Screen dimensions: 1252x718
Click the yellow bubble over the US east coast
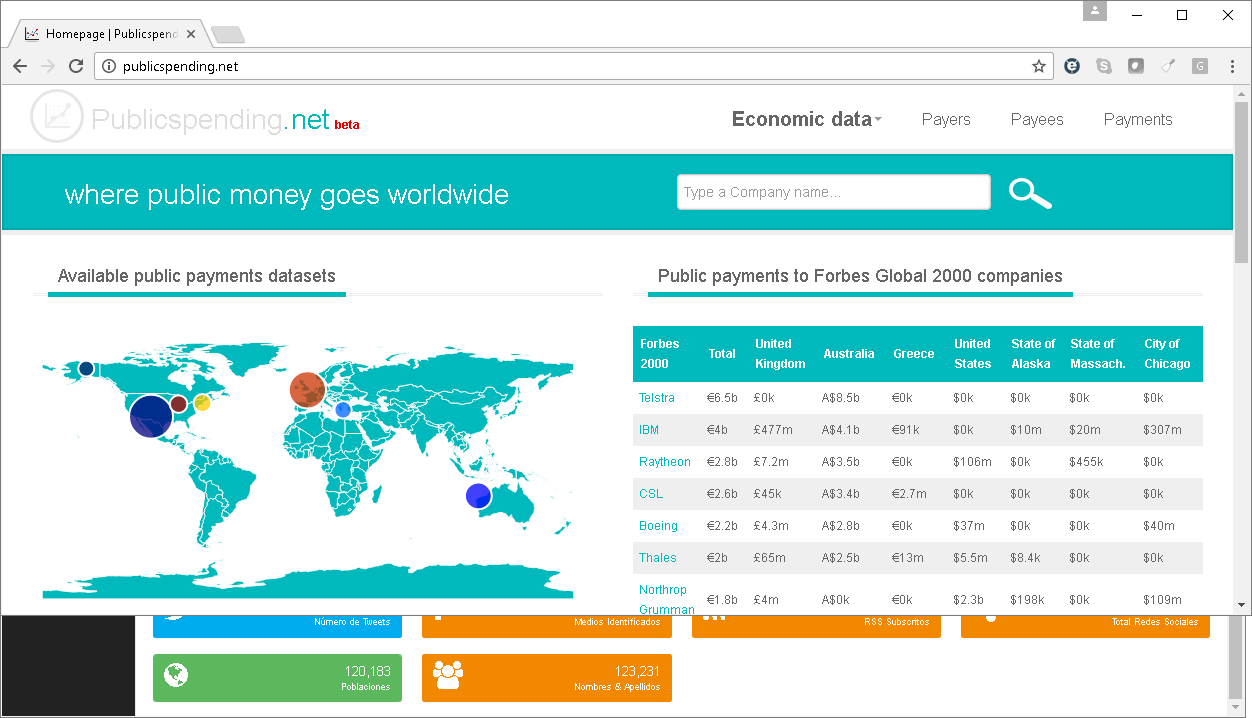point(202,403)
